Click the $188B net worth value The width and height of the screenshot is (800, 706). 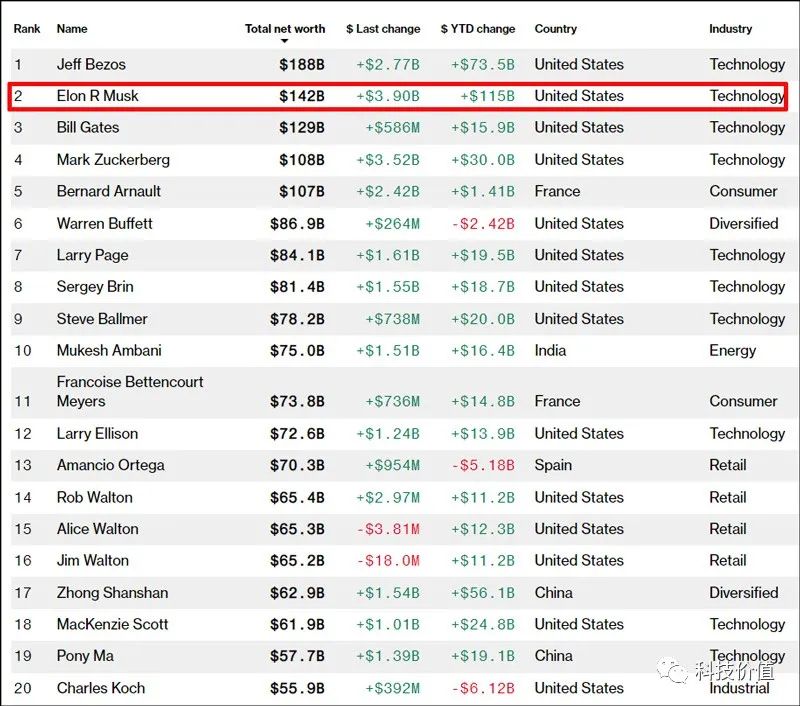[x=302, y=65]
